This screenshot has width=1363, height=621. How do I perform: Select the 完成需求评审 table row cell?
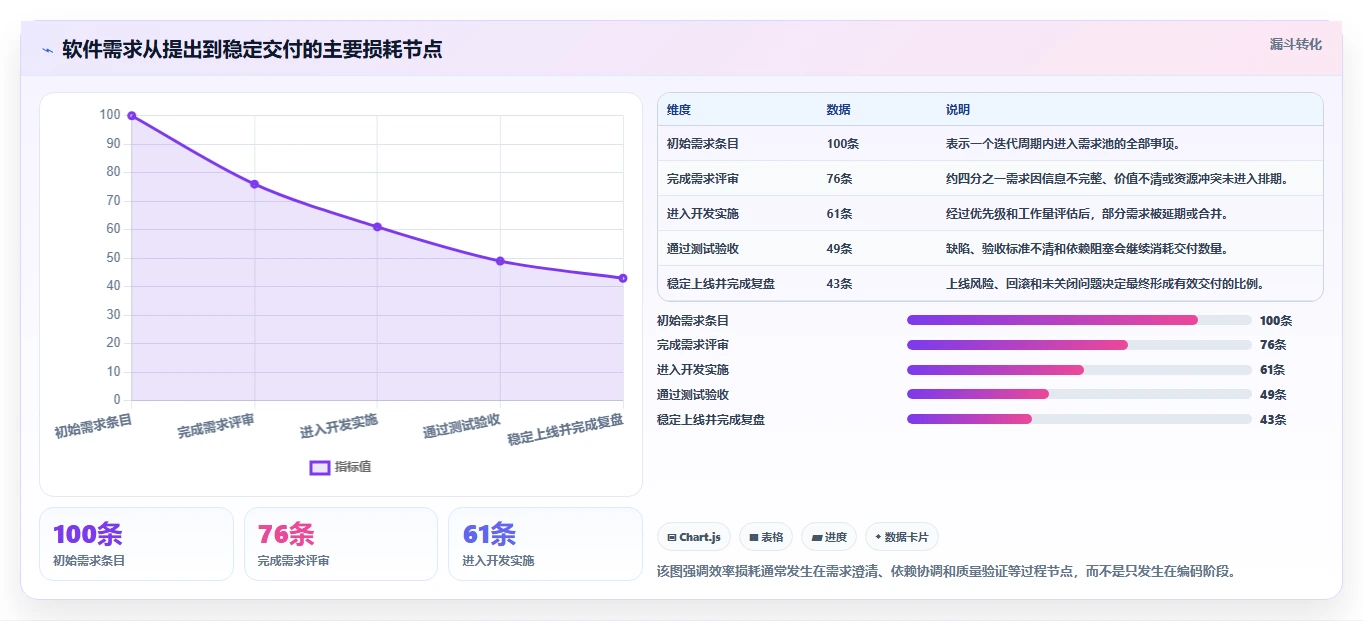coord(703,179)
